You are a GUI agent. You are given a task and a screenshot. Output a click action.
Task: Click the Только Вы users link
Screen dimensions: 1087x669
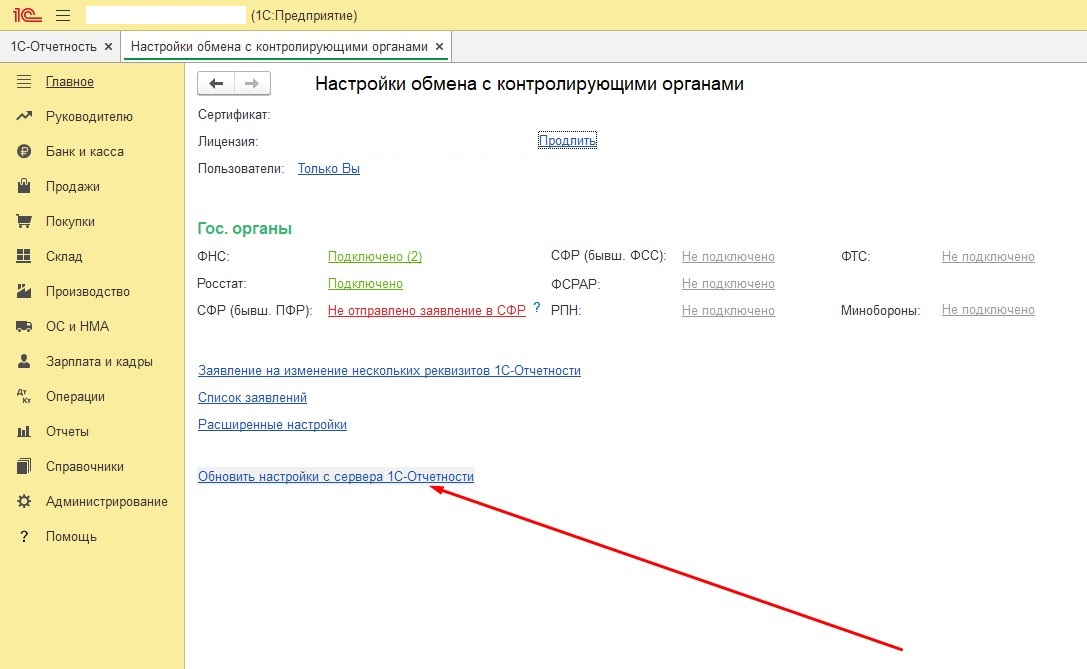(x=329, y=168)
